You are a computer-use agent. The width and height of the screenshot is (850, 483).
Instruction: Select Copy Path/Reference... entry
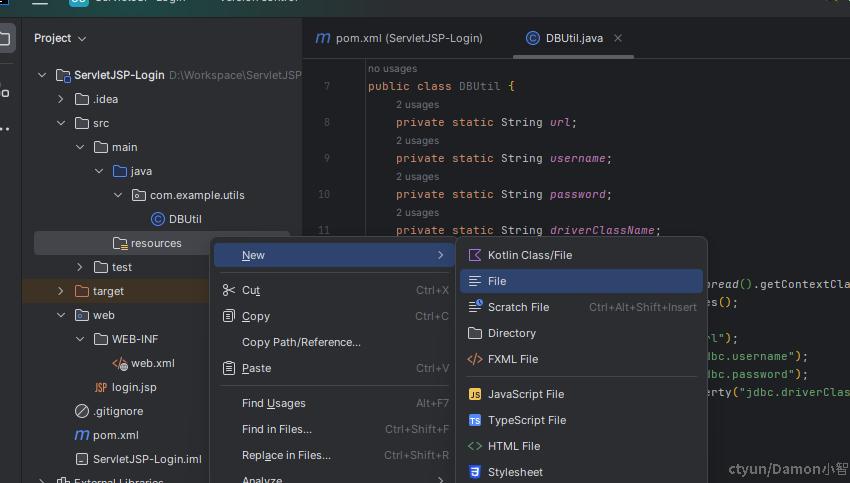[x=334, y=342]
